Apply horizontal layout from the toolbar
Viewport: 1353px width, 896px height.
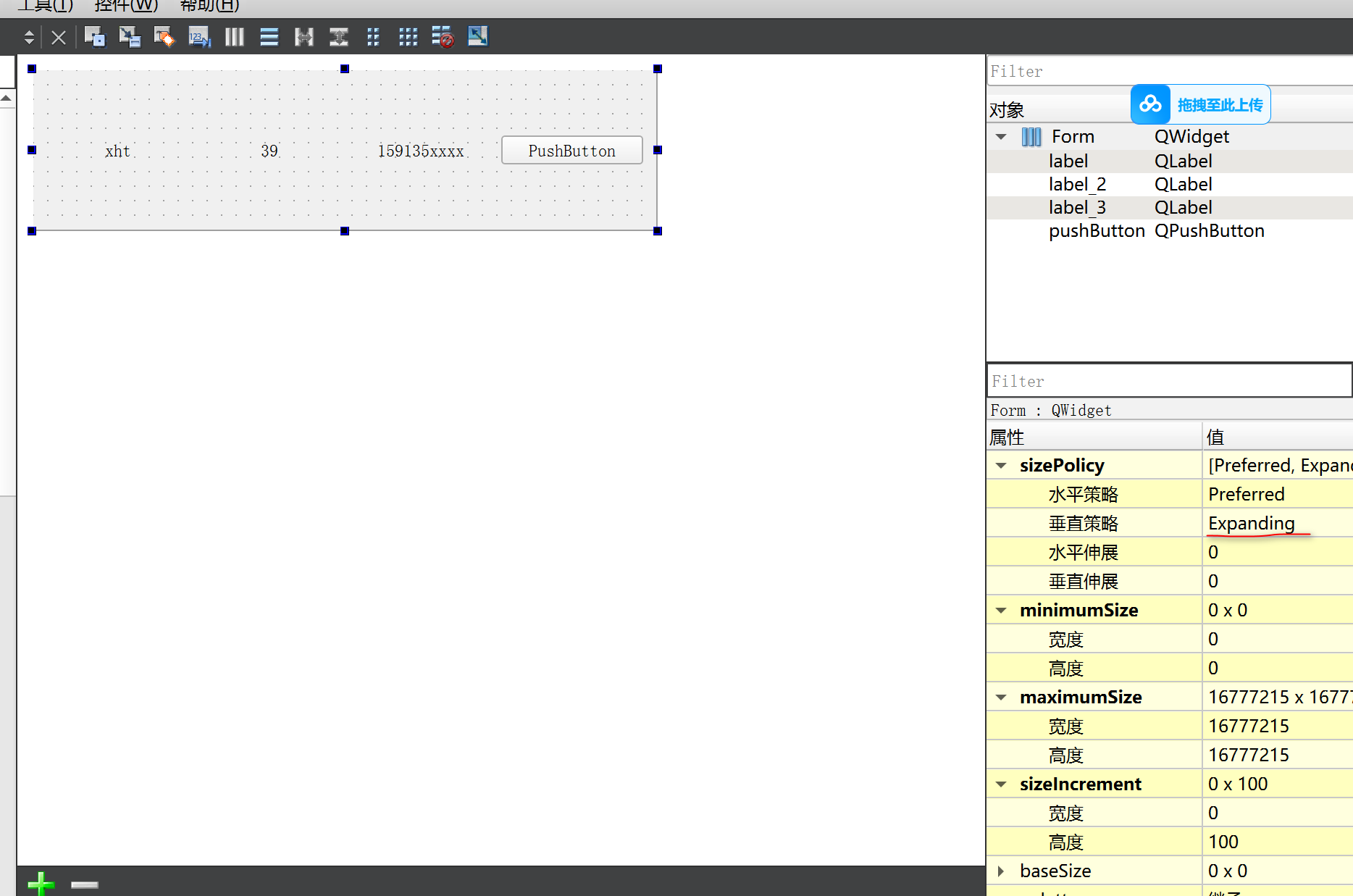tap(234, 36)
